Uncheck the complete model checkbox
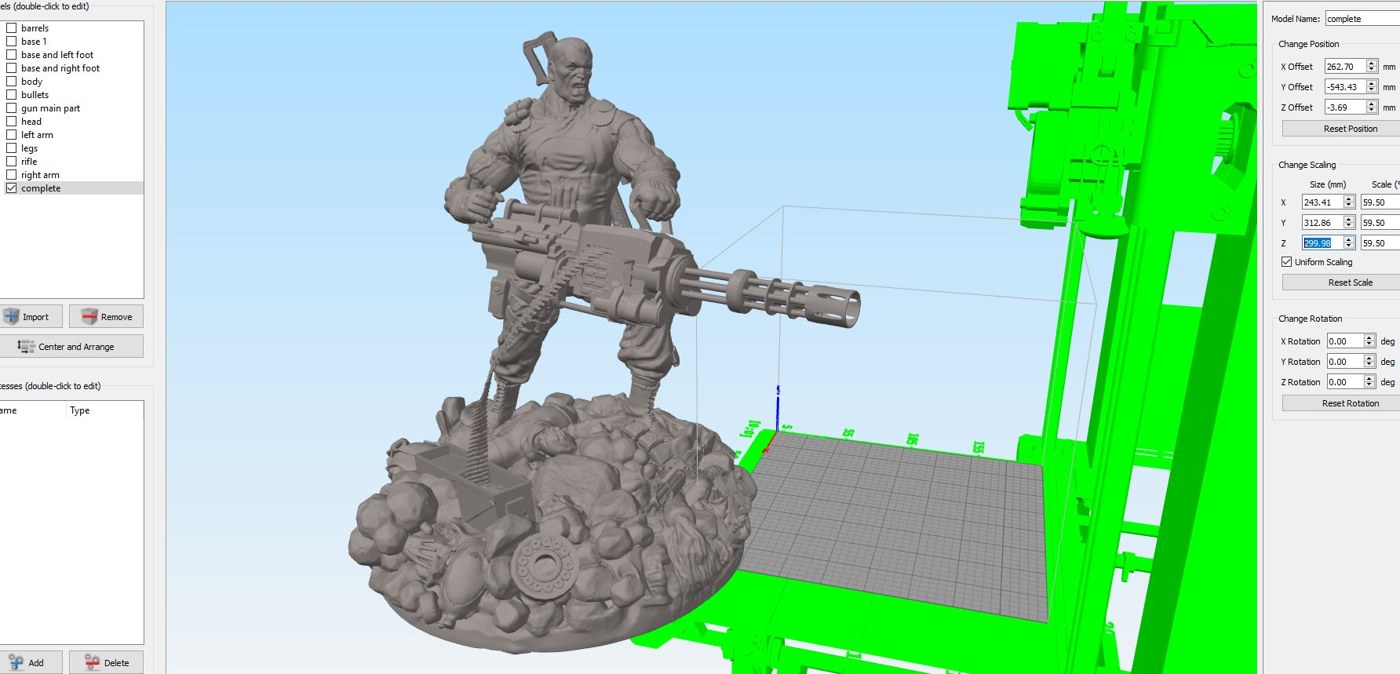This screenshot has height=674, width=1400. (11, 188)
